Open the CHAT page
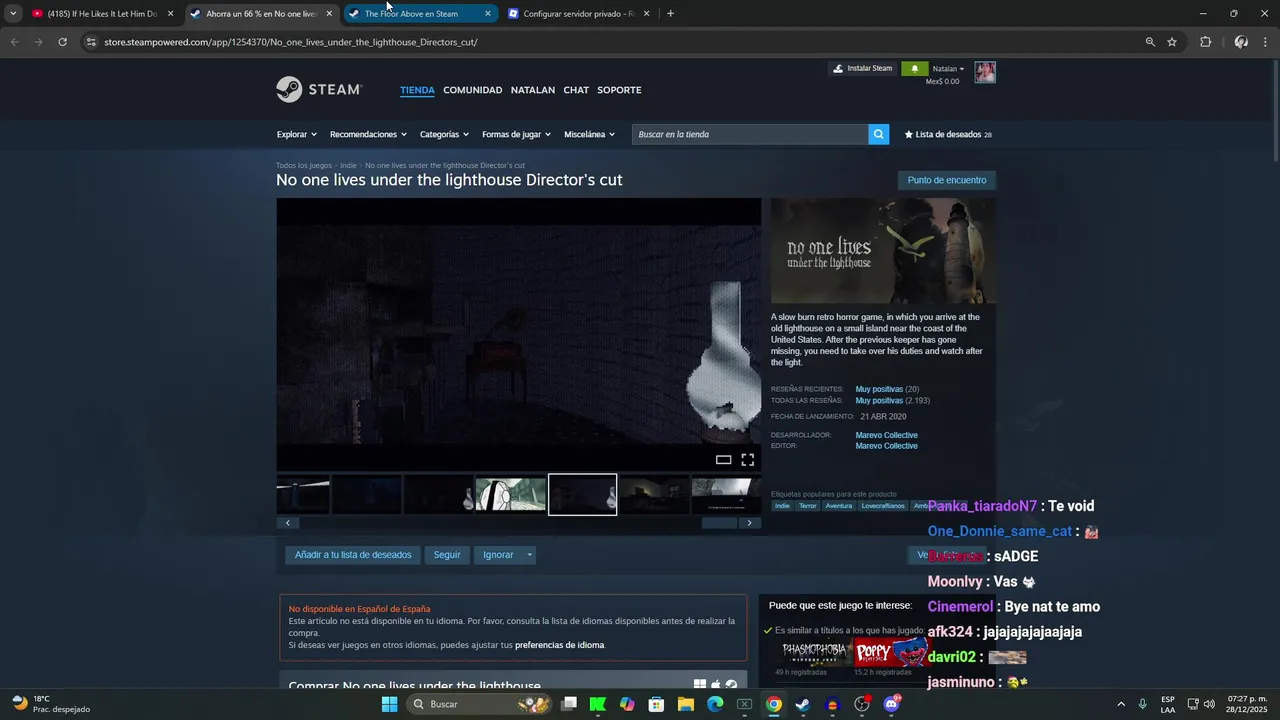1280x720 pixels. [576, 90]
